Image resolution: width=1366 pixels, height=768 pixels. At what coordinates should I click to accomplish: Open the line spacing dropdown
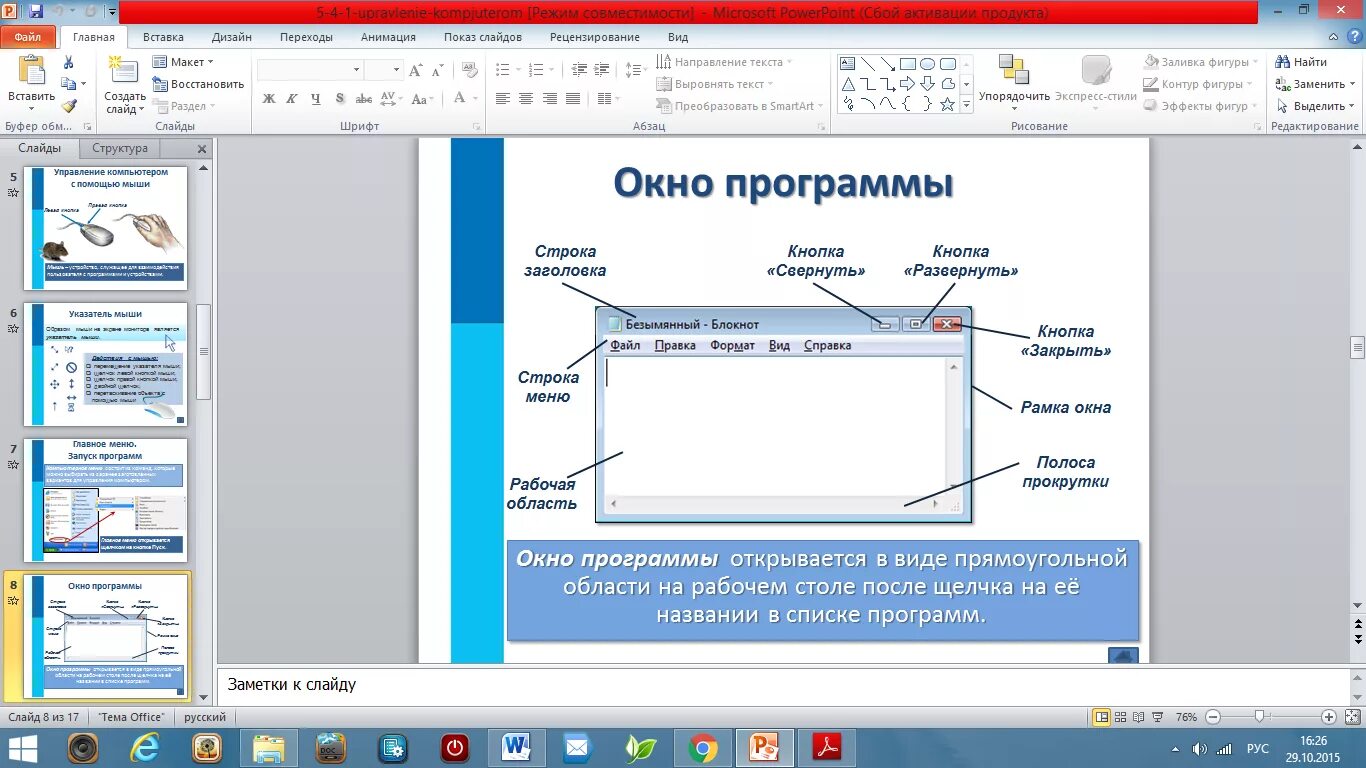coord(636,70)
